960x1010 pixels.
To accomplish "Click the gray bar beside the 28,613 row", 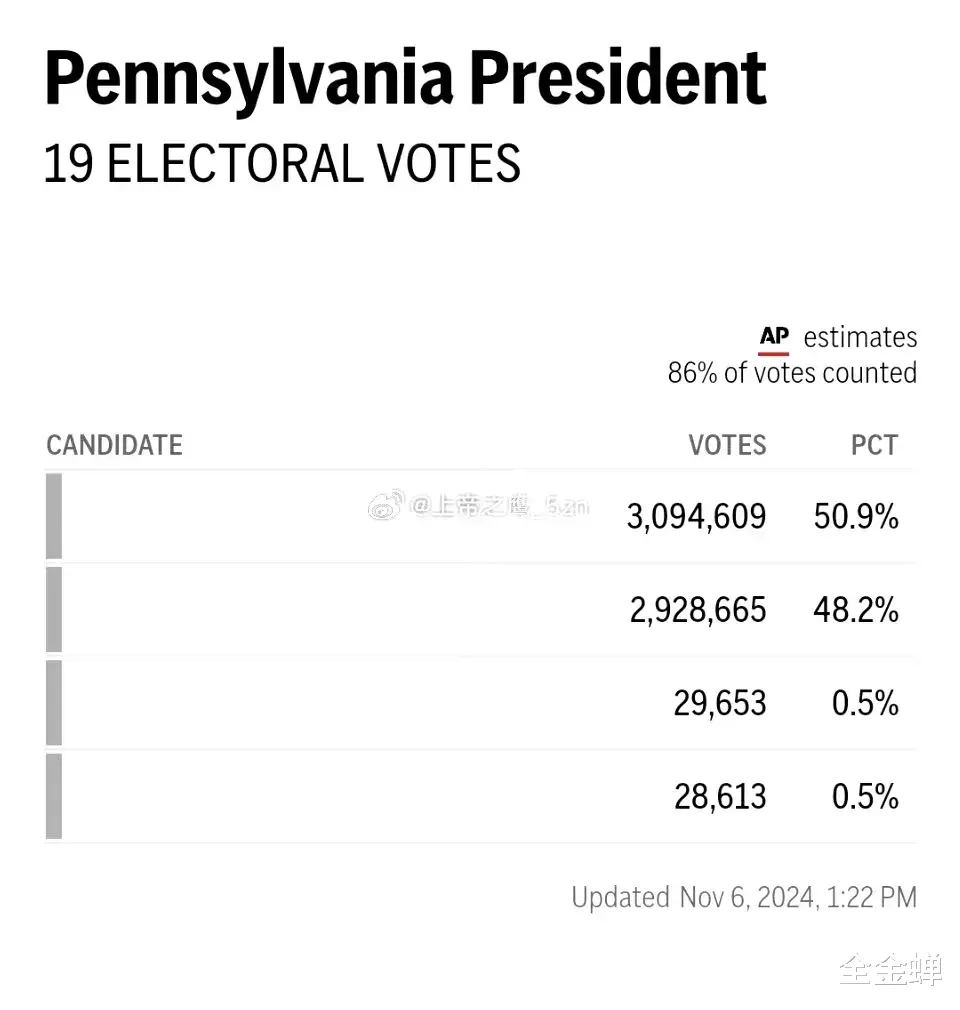I will (54, 796).
